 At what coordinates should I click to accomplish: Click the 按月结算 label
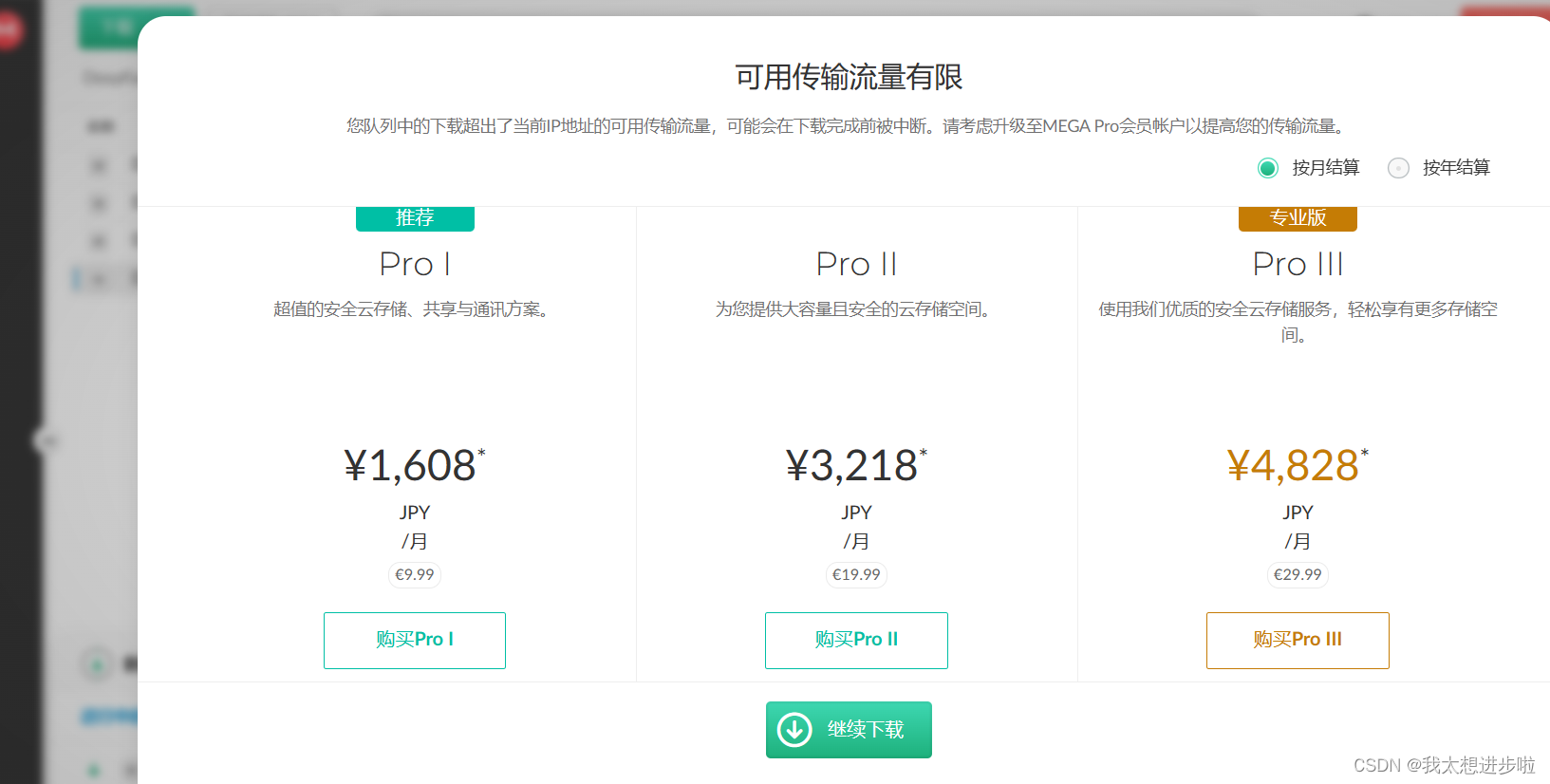pyautogui.click(x=1326, y=168)
